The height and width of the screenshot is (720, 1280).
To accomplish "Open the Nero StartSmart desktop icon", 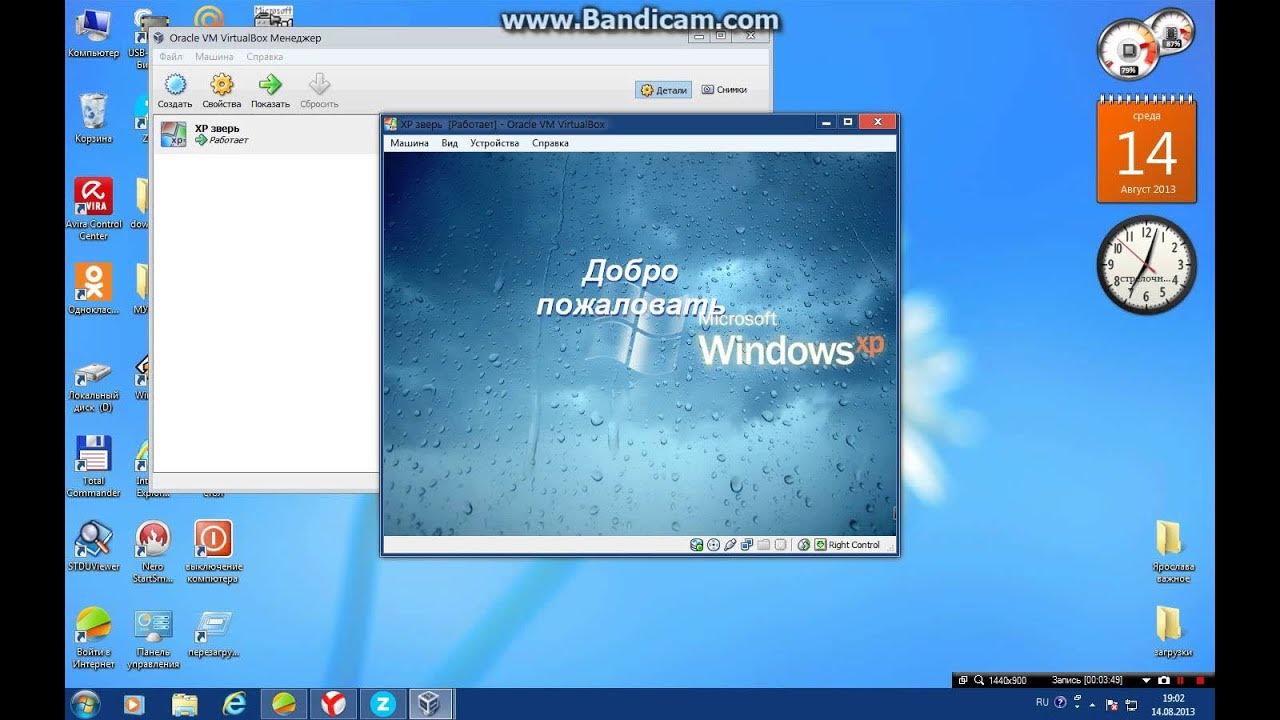I will coord(153,552).
